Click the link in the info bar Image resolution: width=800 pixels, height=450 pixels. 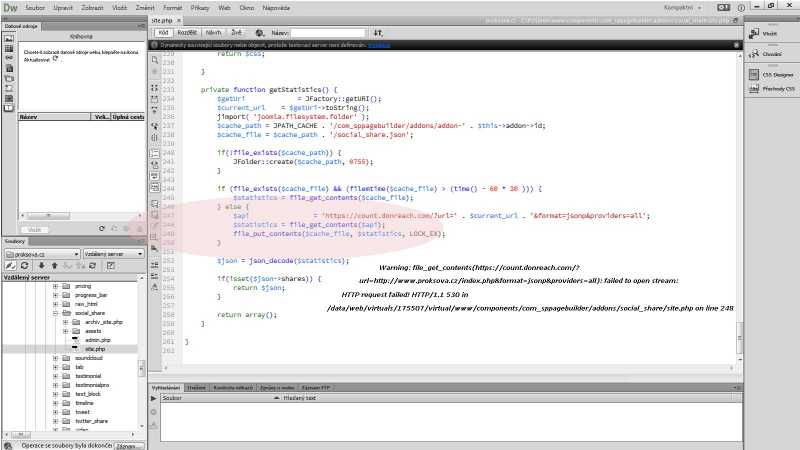click(x=379, y=45)
